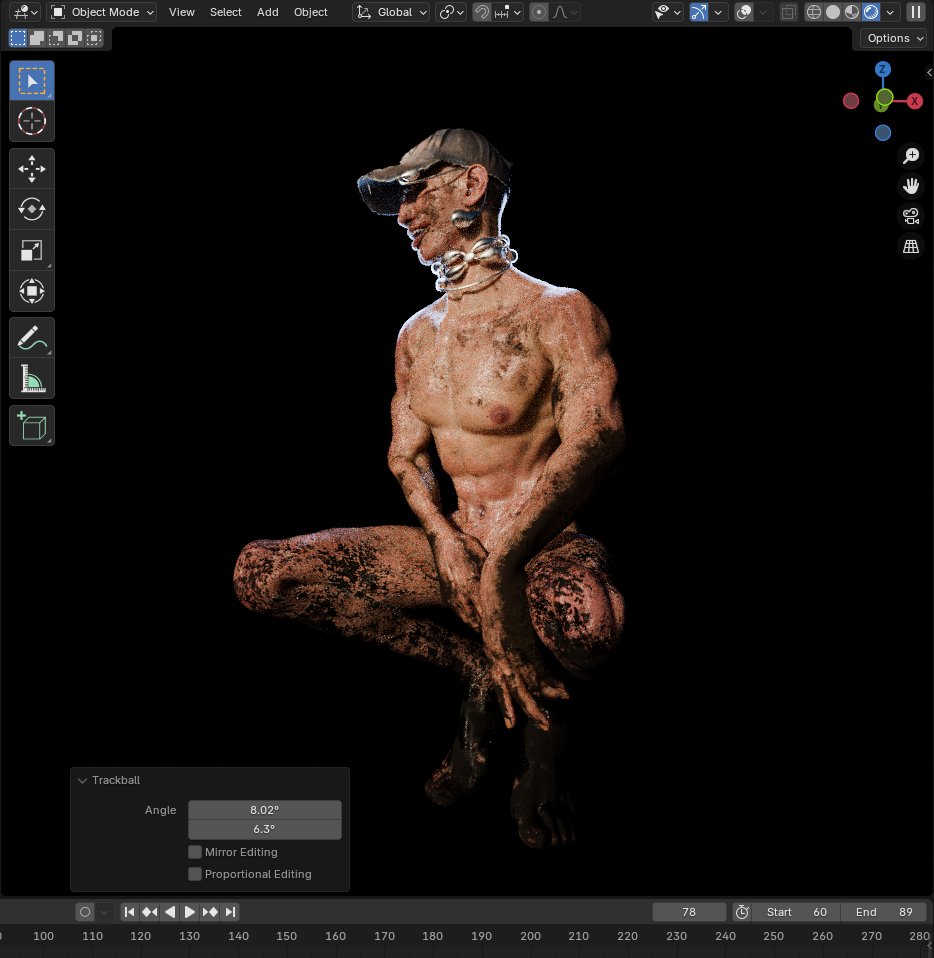This screenshot has width=934, height=958.
Task: Choose the Move tool
Action: [x=32, y=169]
